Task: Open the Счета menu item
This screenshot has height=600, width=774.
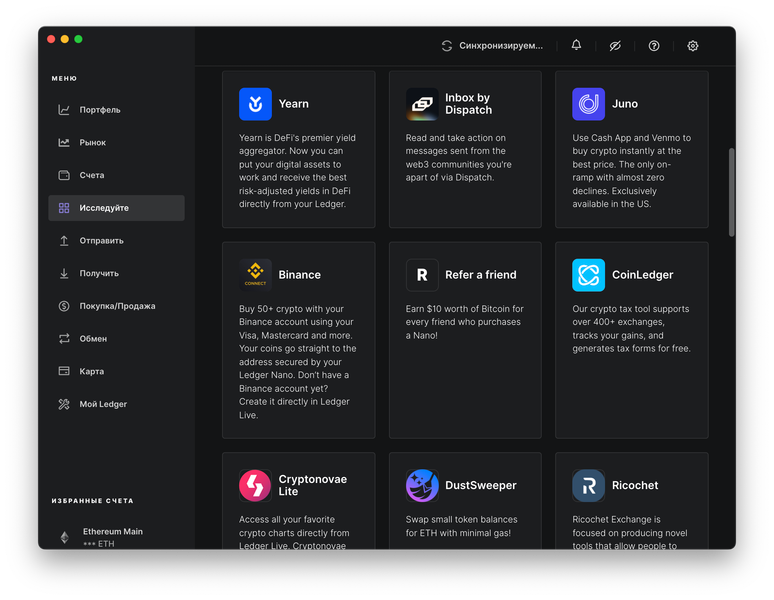Action: click(116, 175)
